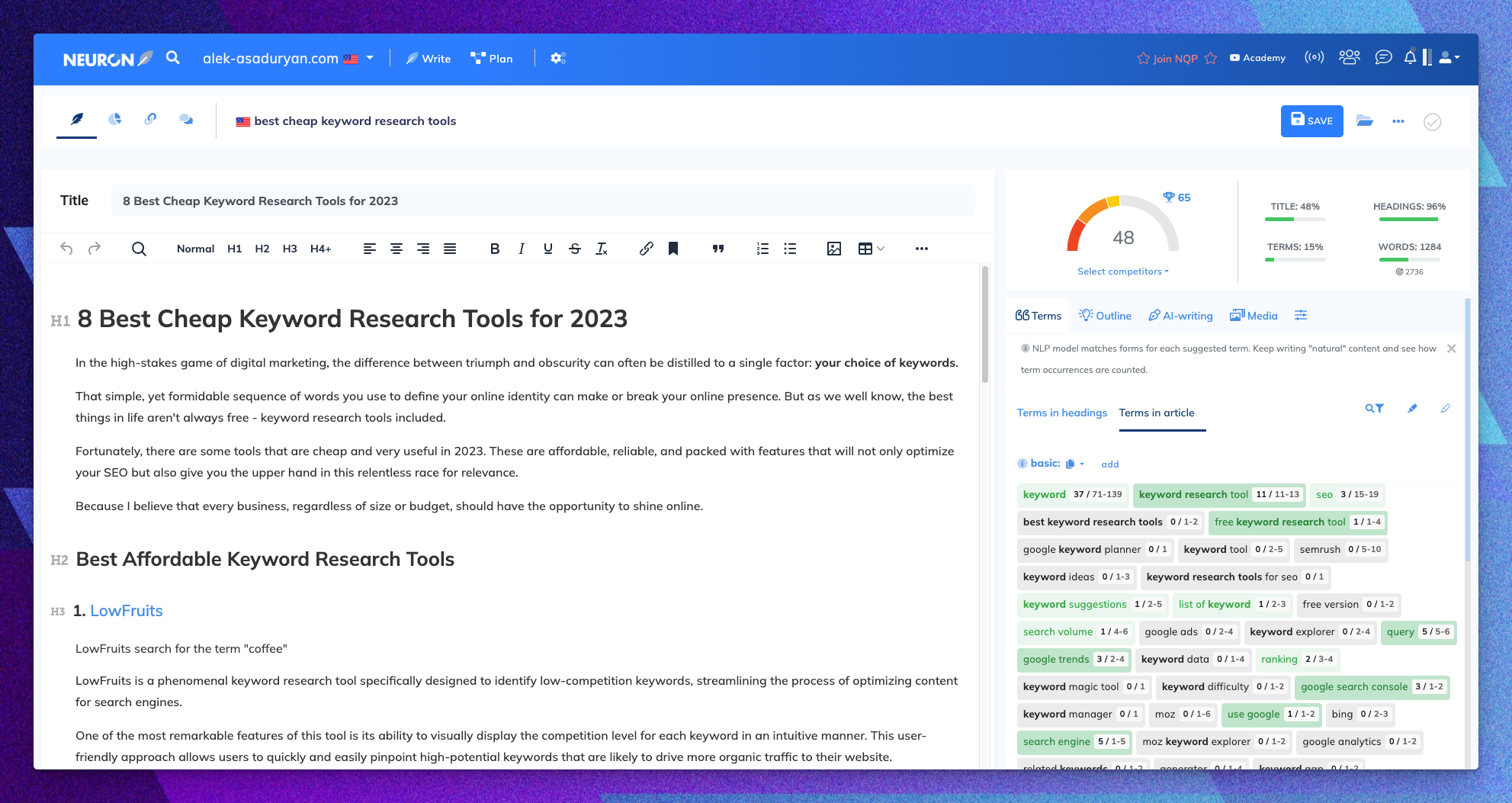Justify the text
The height and width of the screenshot is (803, 1512).
pos(450,249)
